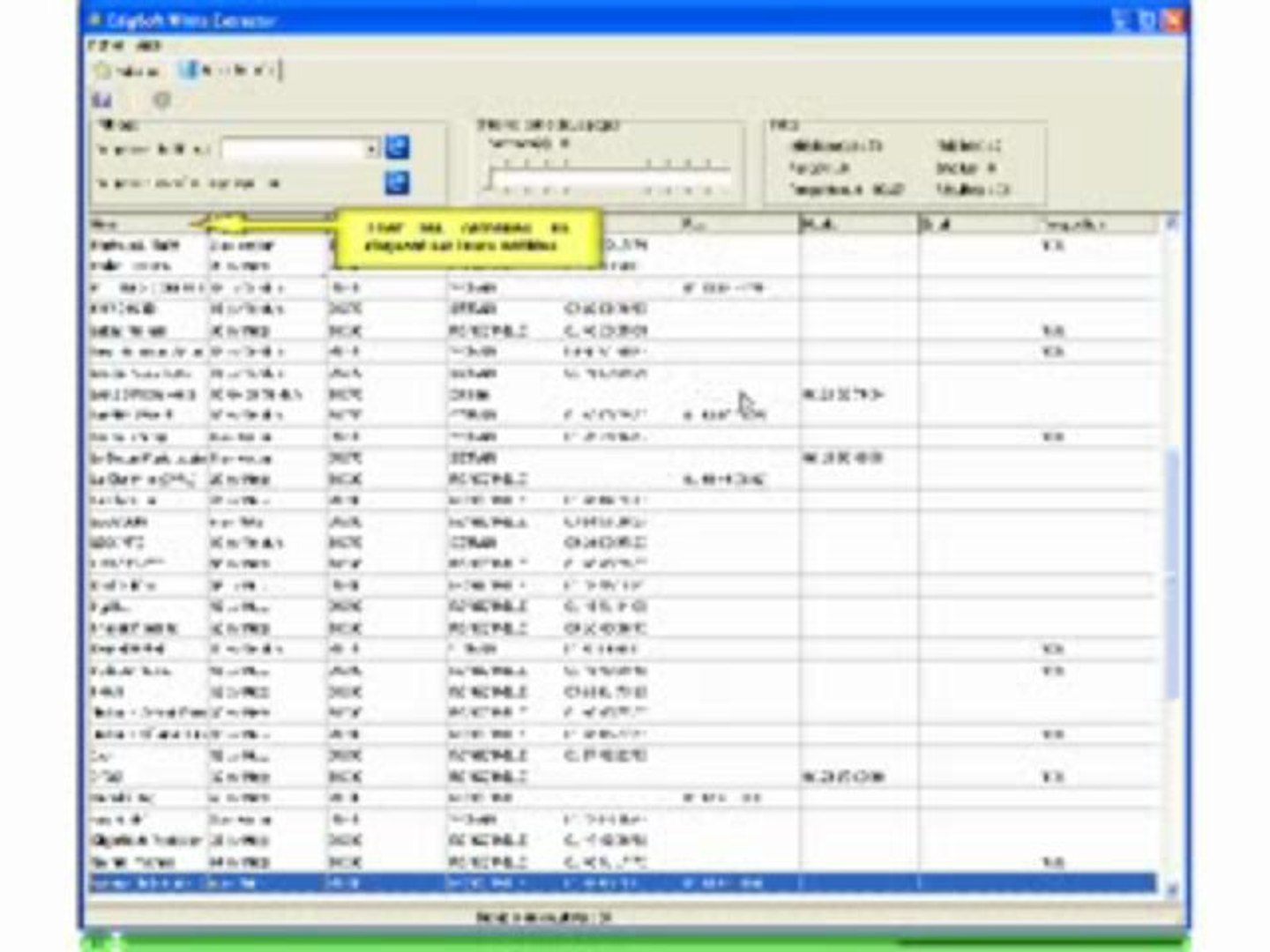Screen dimensions: 1270x952
Task: Click the table scrollbar's down arrow
Action: [x=1172, y=889]
